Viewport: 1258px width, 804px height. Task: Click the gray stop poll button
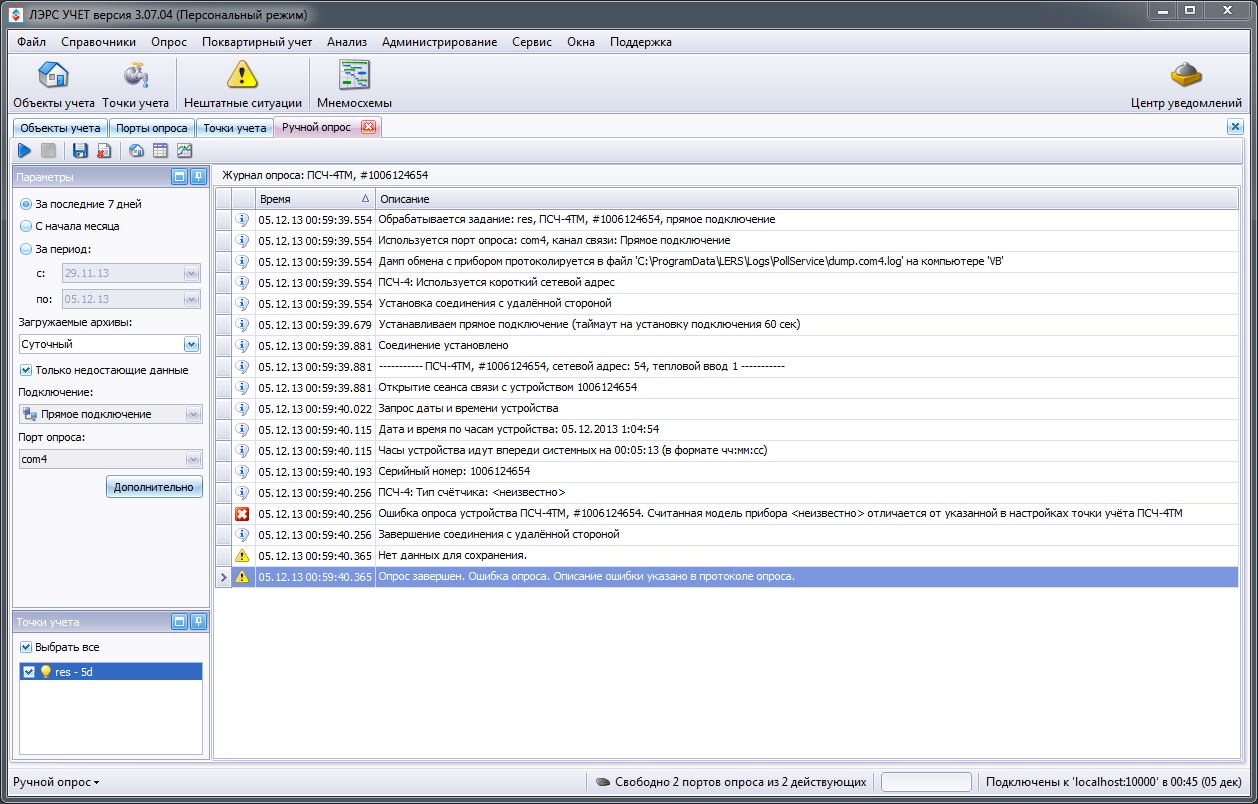point(48,151)
